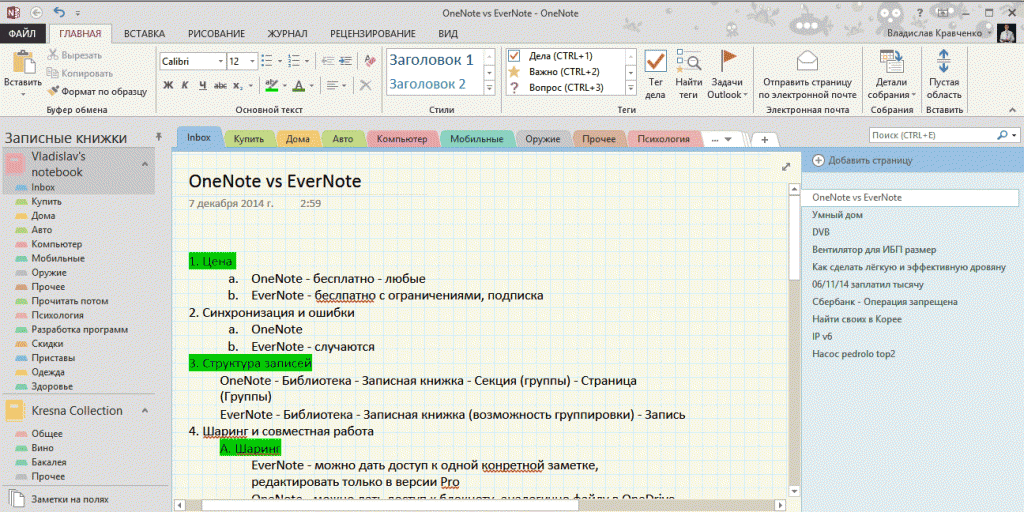Toggle bold formatting (Ж)
Viewport: 1024px width, 512px height.
click(x=168, y=85)
